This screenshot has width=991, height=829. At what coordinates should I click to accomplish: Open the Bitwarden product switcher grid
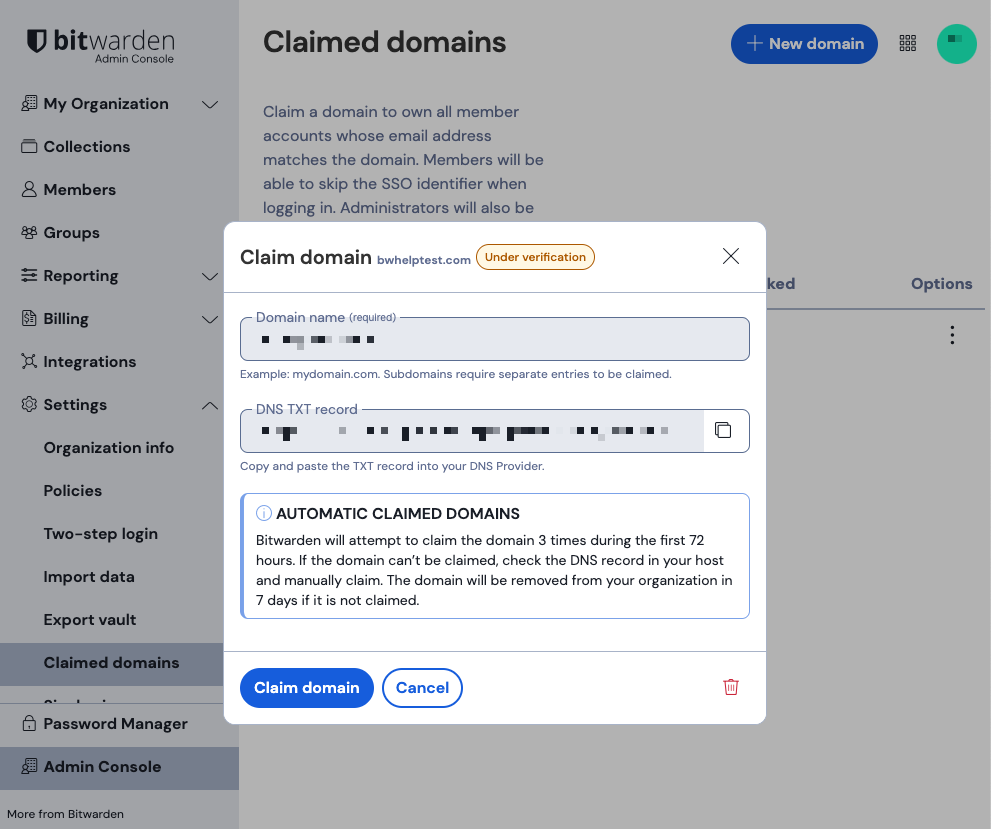(907, 43)
